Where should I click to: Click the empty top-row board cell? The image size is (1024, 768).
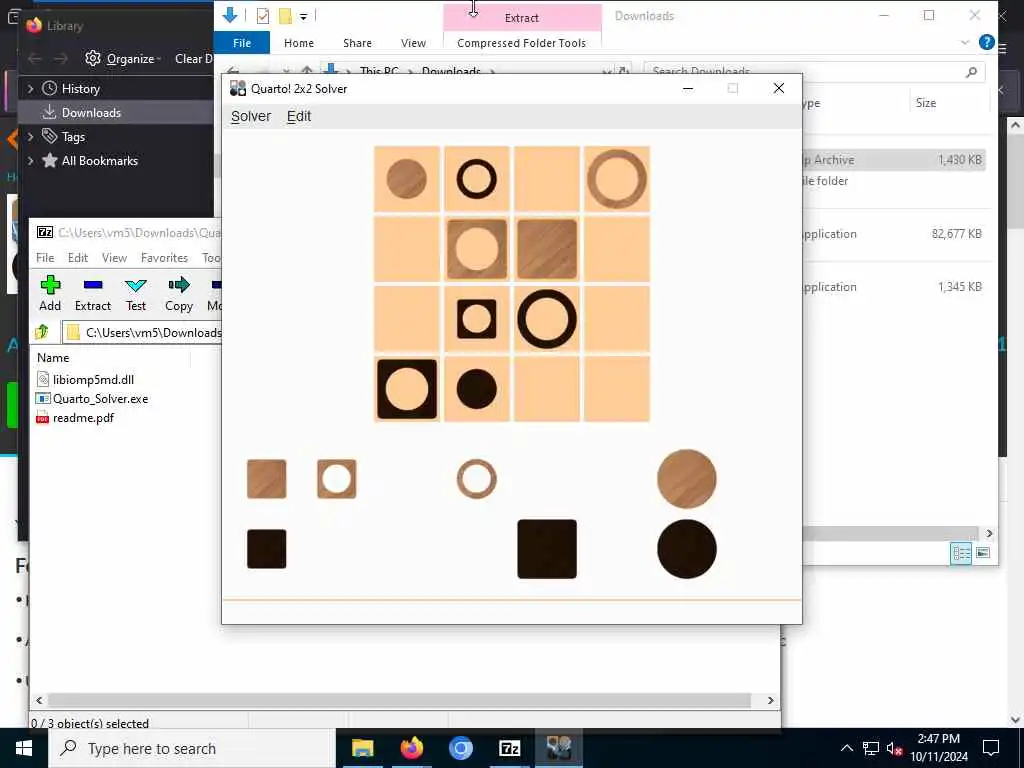pos(547,179)
